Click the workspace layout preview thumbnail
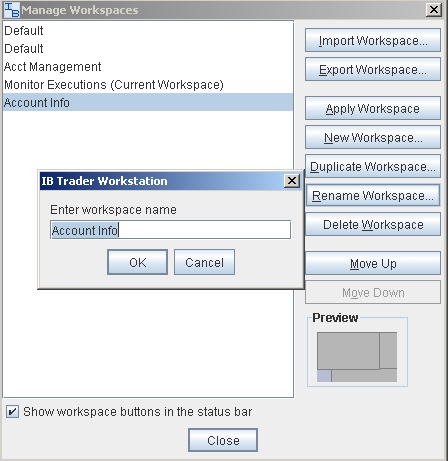 point(357,357)
